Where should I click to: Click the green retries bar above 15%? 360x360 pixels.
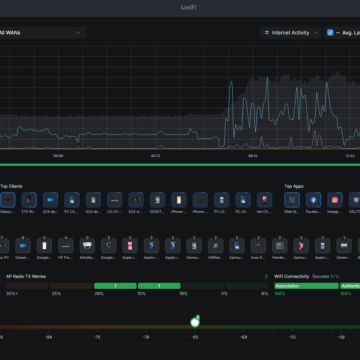tap(159, 286)
